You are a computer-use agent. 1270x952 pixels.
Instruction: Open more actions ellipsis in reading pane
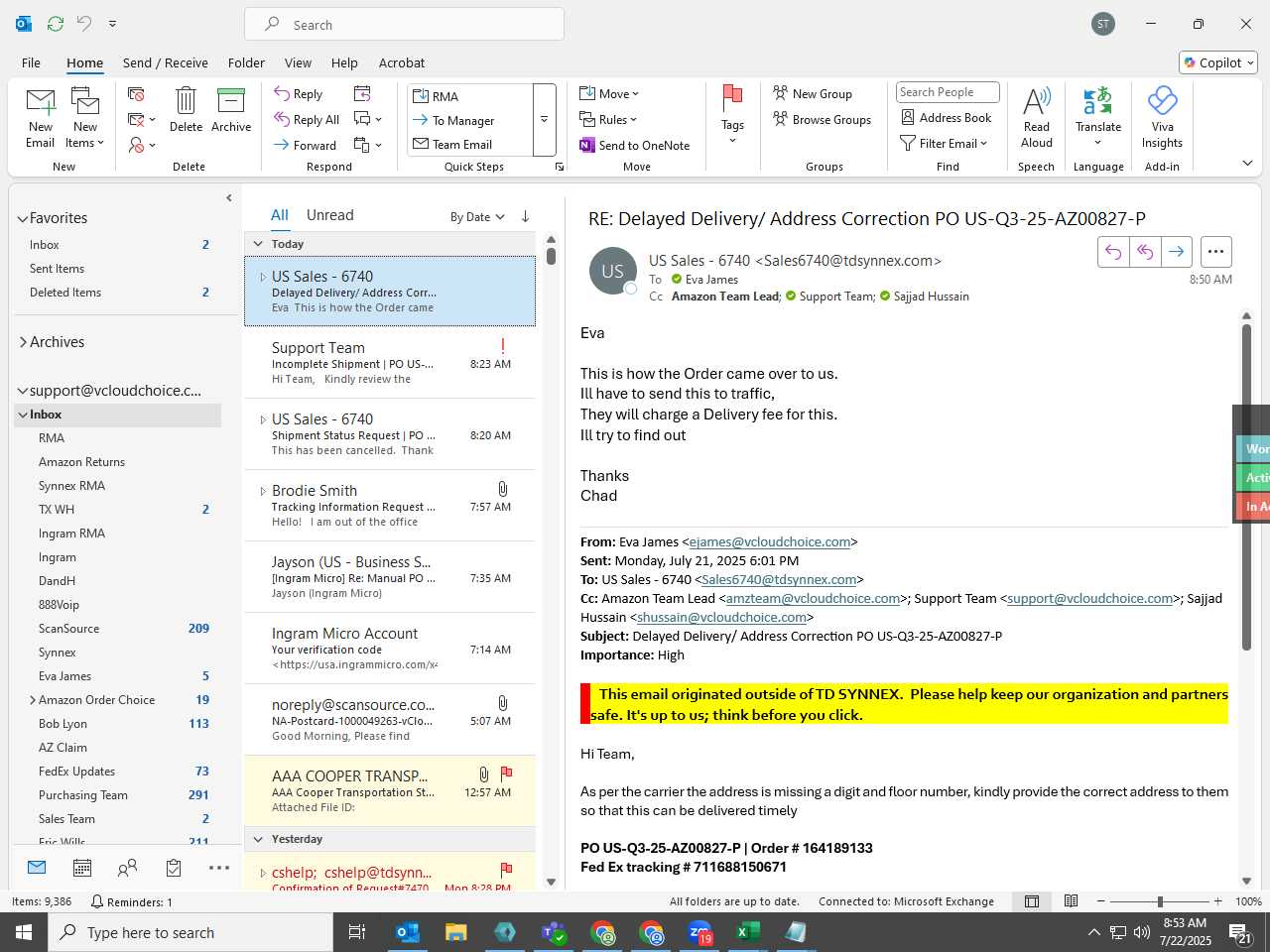coord(1215,252)
